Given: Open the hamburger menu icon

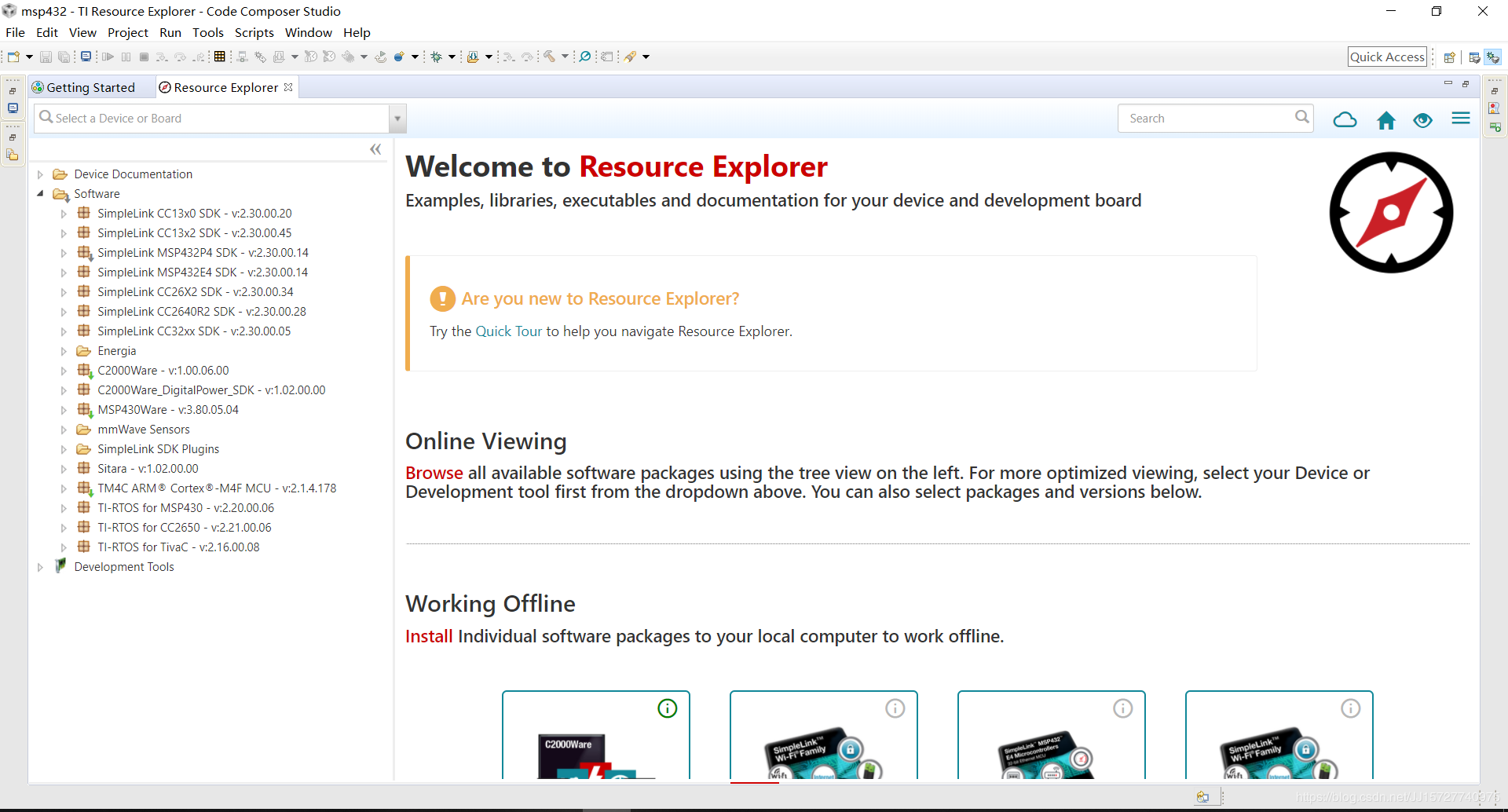Looking at the screenshot, I should coord(1460,119).
